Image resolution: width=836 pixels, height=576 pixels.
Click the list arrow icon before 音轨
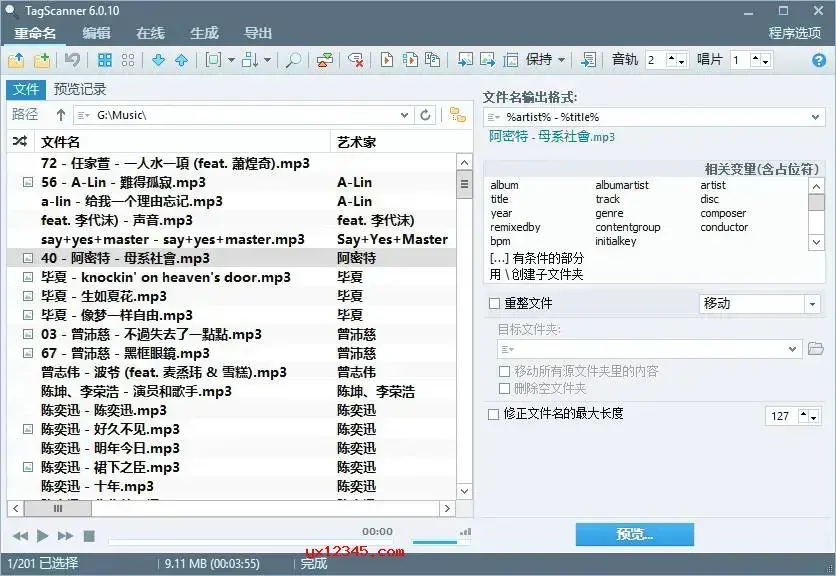pos(588,60)
